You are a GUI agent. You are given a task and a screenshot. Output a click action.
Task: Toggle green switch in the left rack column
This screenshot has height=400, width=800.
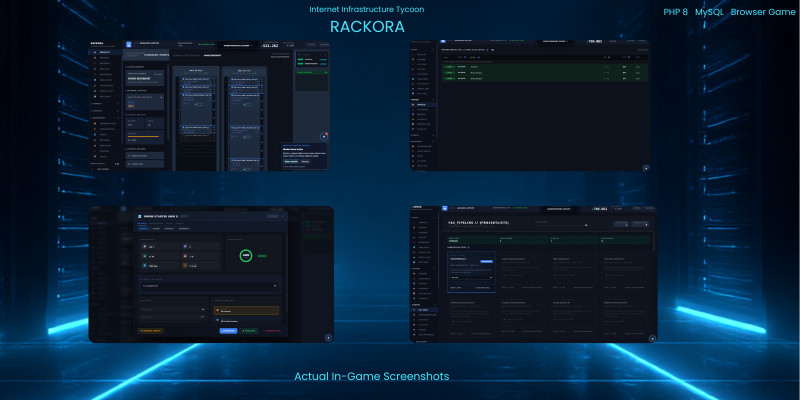(199, 104)
